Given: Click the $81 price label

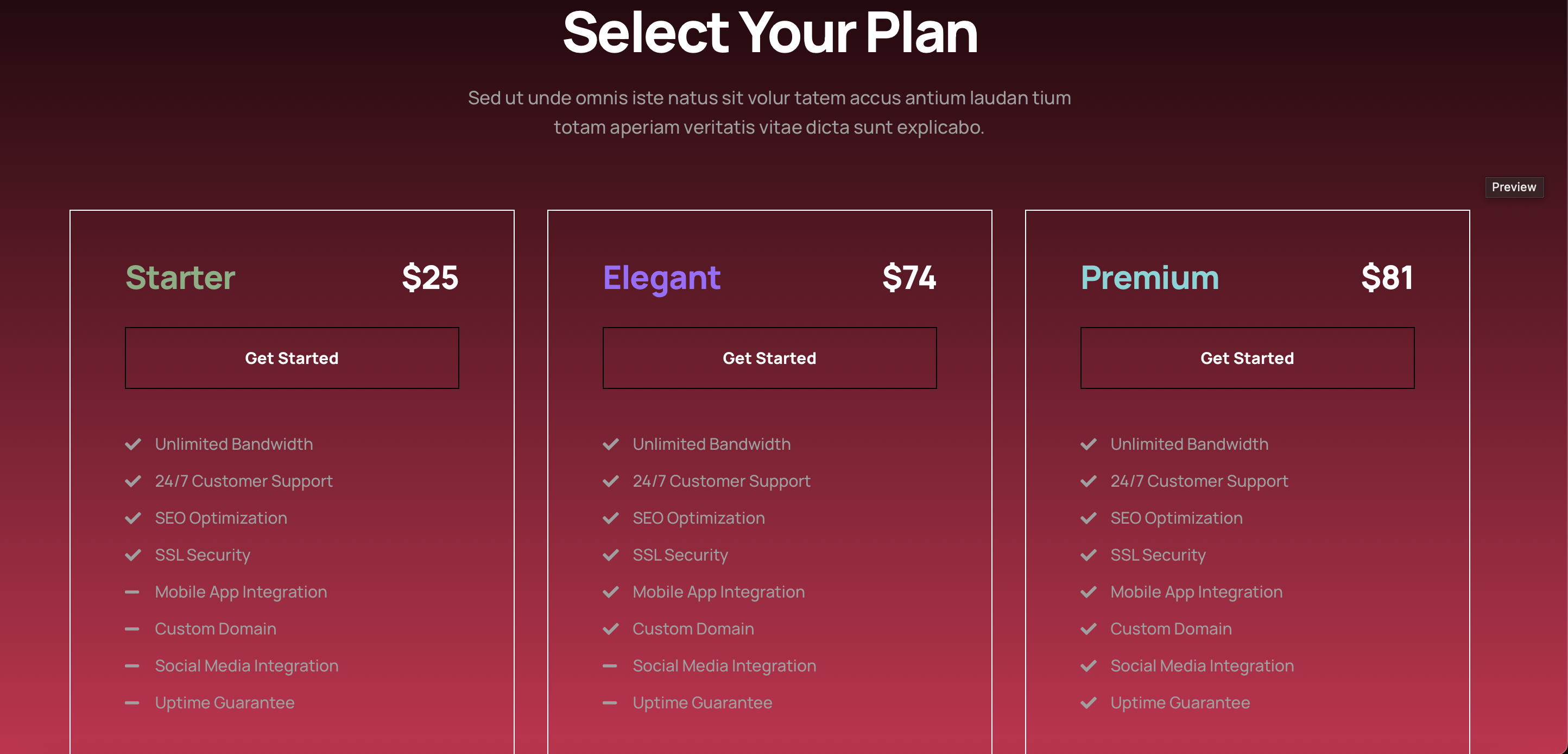Looking at the screenshot, I should pos(1388,278).
